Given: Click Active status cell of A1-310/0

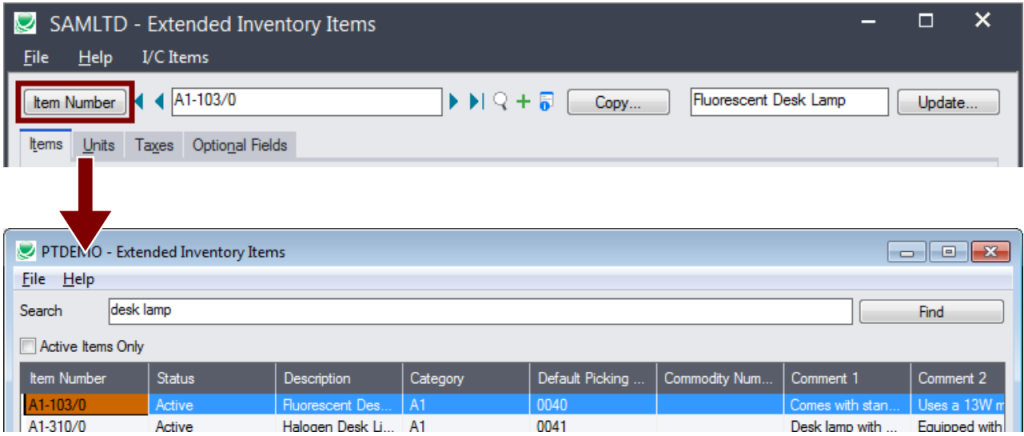Looking at the screenshot, I should [x=212, y=425].
